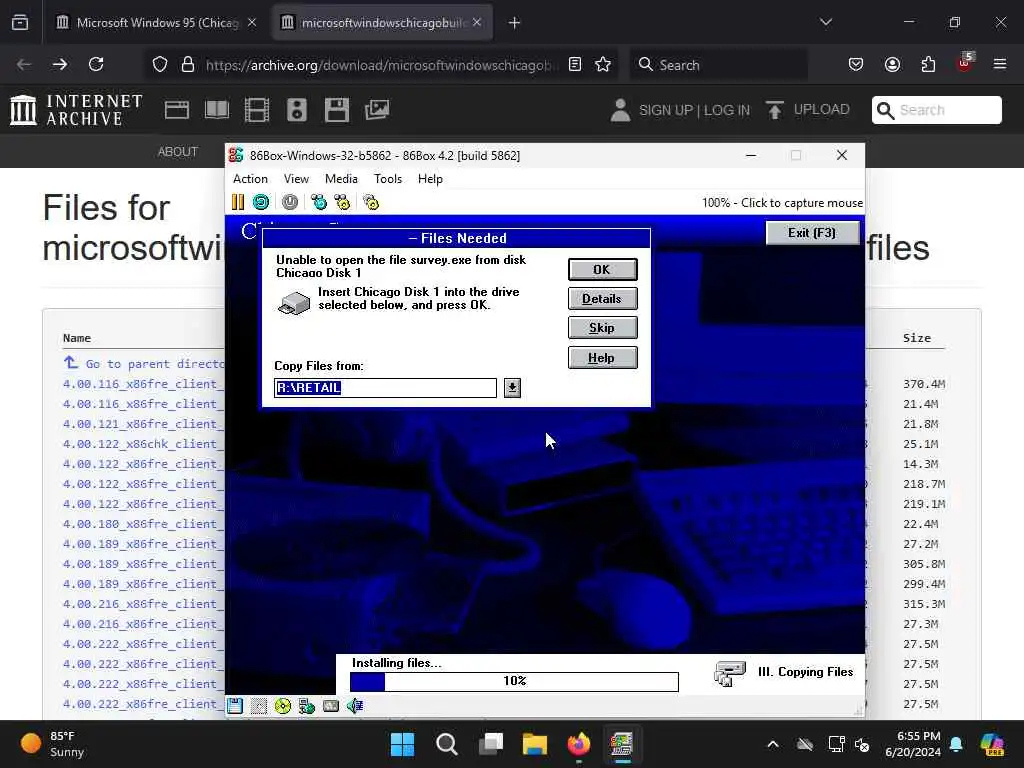Screen dimensions: 1024x768
Task: Click Internet Archive logo
Action: point(77,110)
